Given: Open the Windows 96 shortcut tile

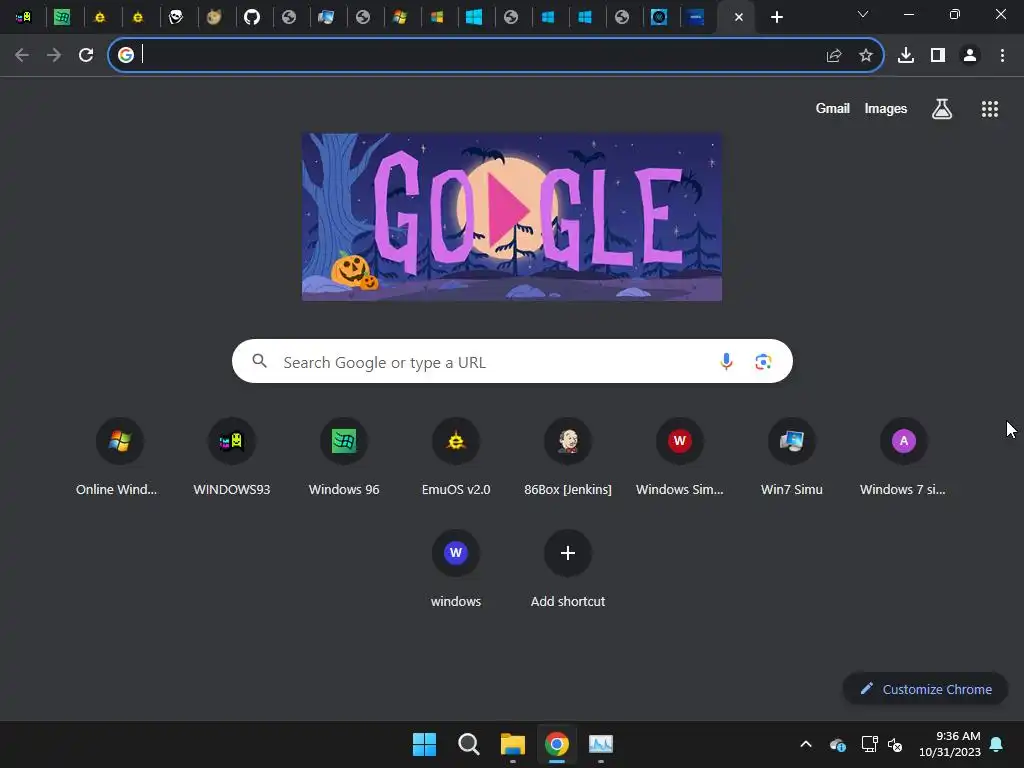Looking at the screenshot, I should coord(344,457).
